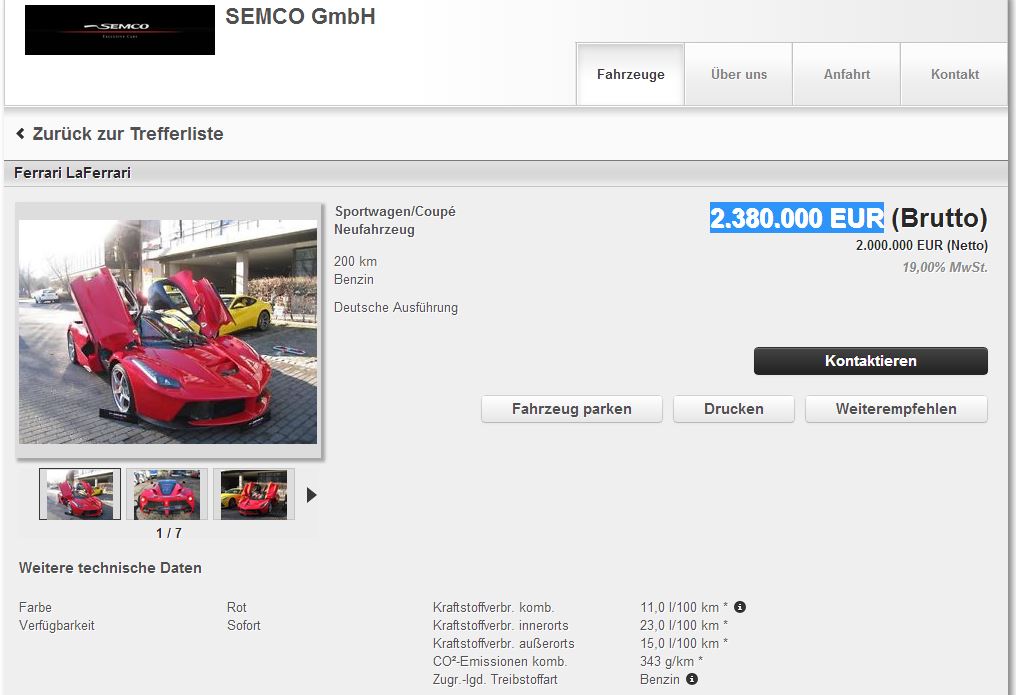Click the Weitere technische Daten heading
The height and width of the screenshot is (695, 1016).
coord(110,568)
